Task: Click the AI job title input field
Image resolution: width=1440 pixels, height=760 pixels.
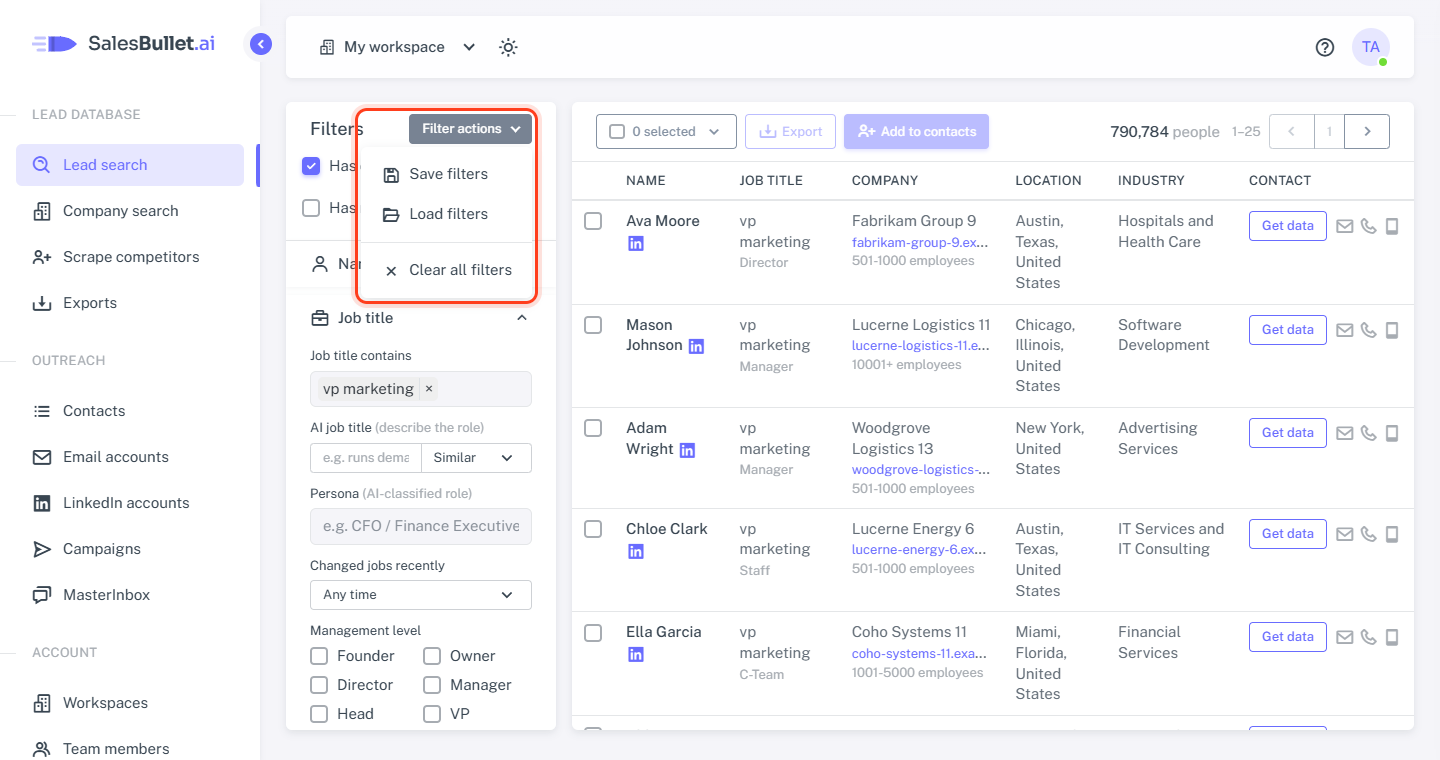Action: pyautogui.click(x=365, y=457)
